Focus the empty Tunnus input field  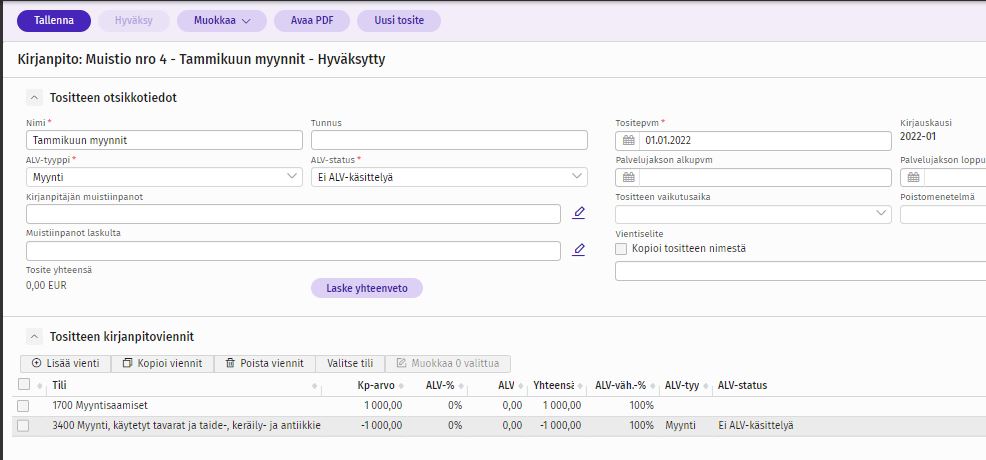pos(449,140)
